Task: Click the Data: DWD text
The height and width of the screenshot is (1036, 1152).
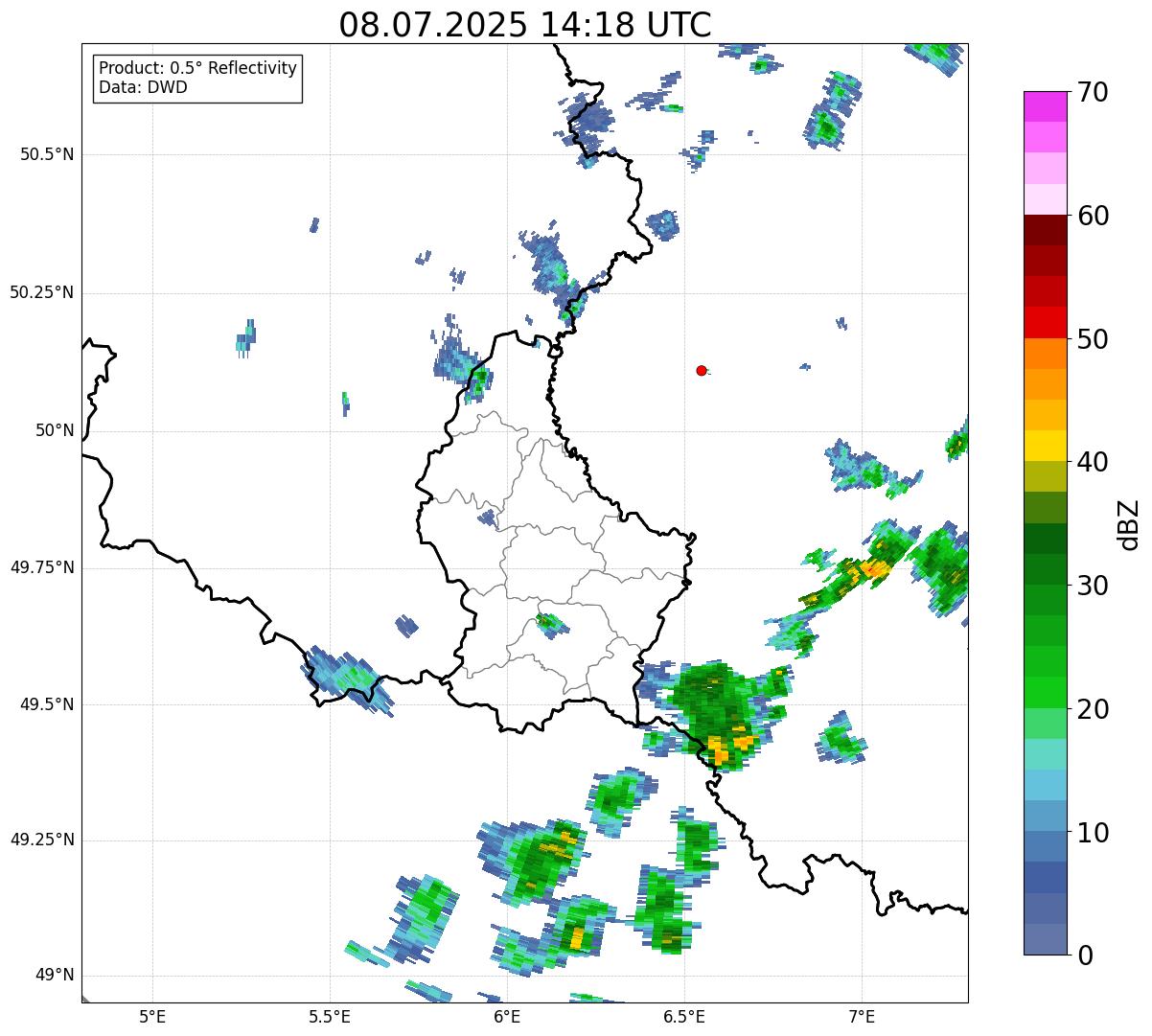Action: point(144,87)
